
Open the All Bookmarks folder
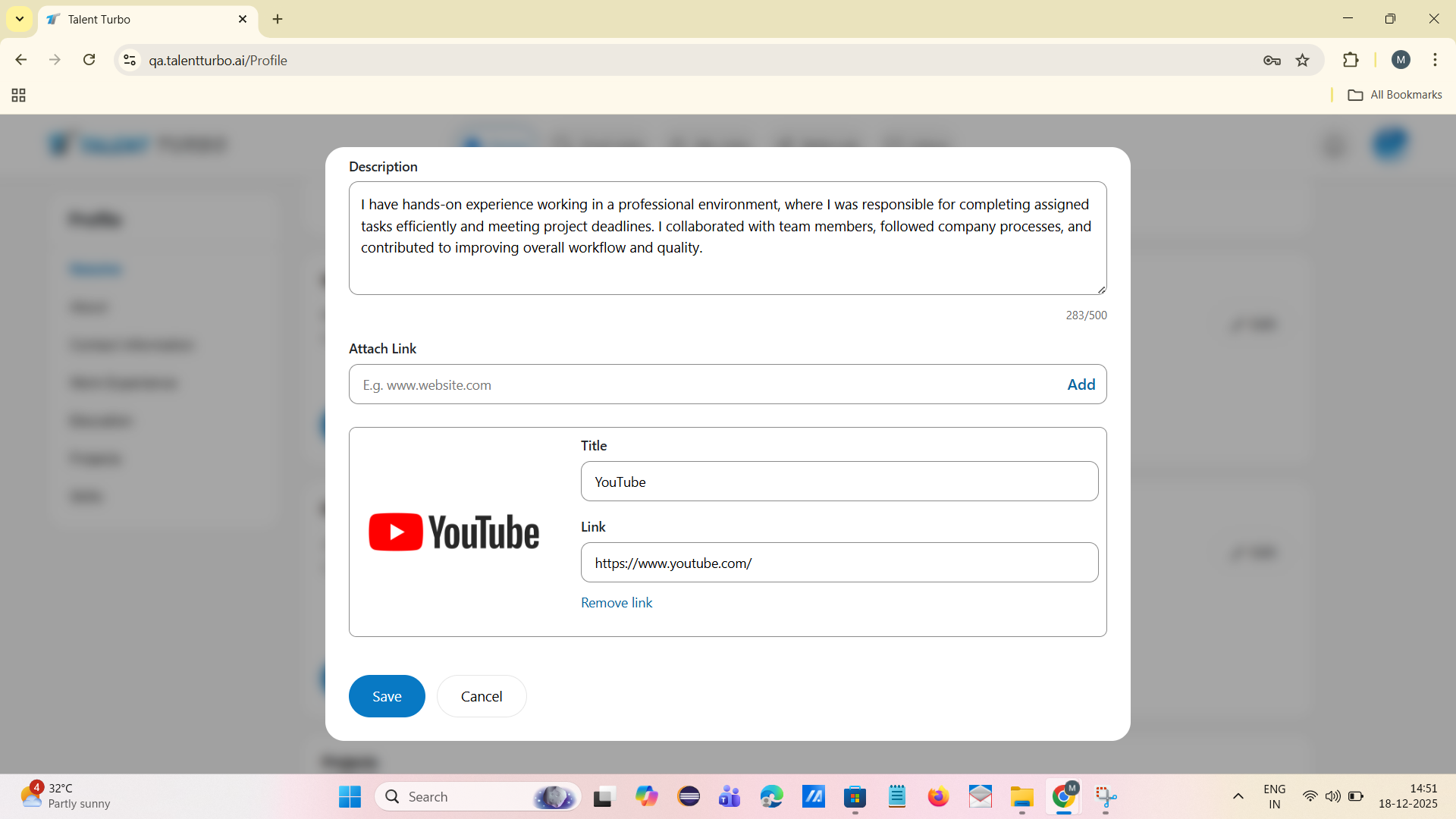(1395, 95)
